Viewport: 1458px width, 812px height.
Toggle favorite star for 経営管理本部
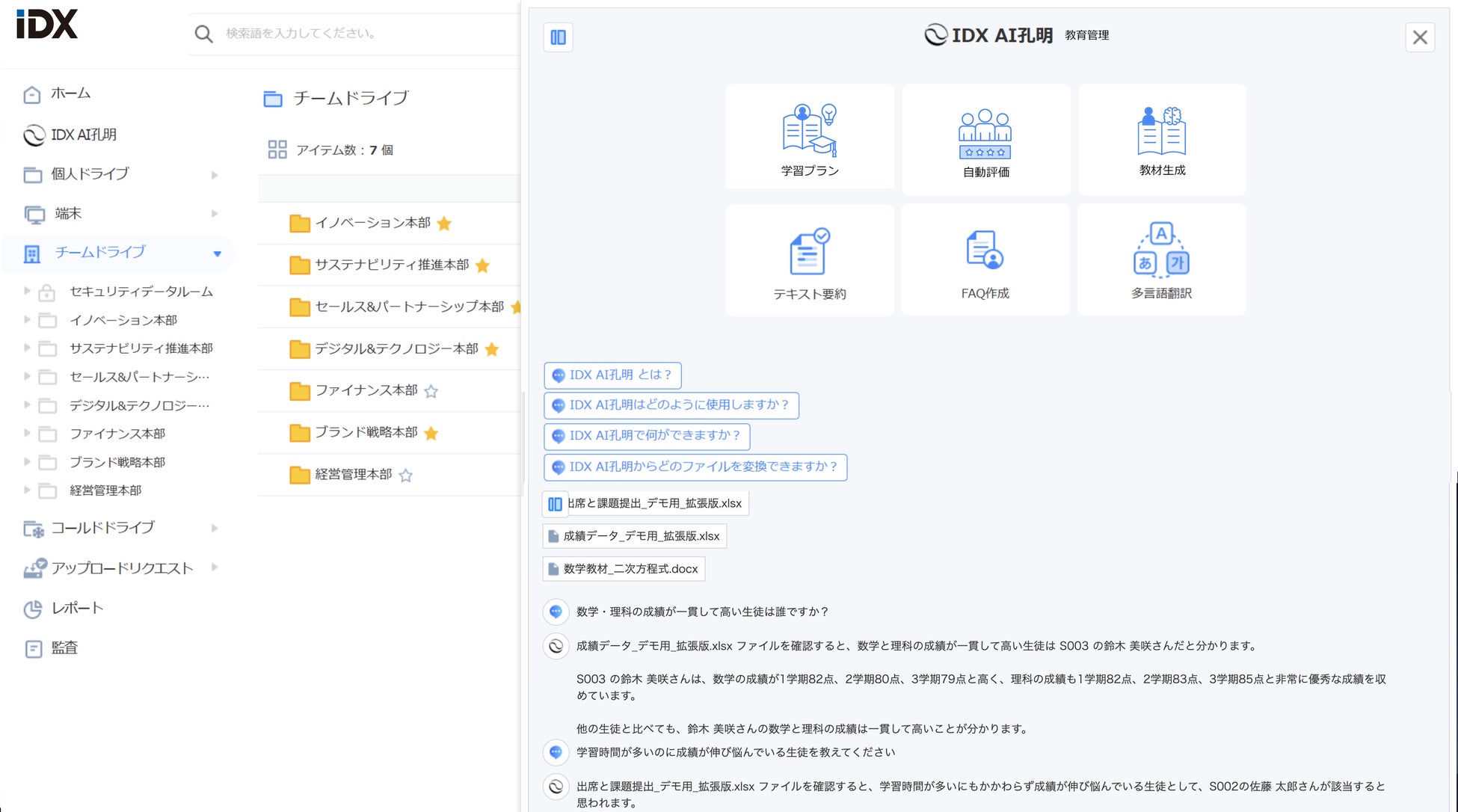click(x=406, y=475)
